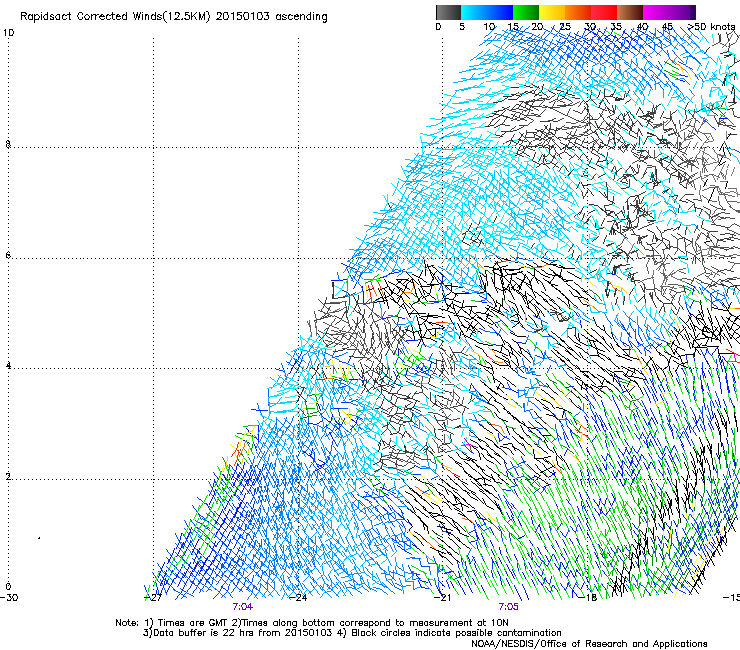Click the purple '7:04' swath time label
Screen dimensions: 740x650
[x=243, y=607]
